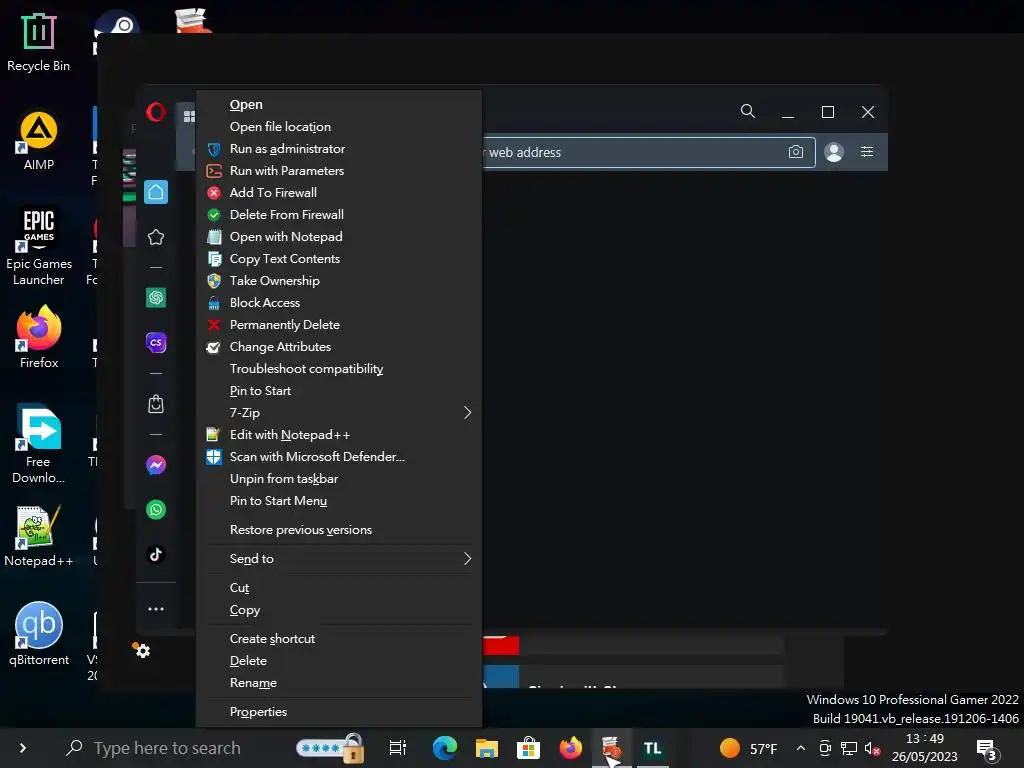This screenshot has width=1024, height=768.
Task: Open the shopping bag sidebar icon
Action: (x=155, y=404)
